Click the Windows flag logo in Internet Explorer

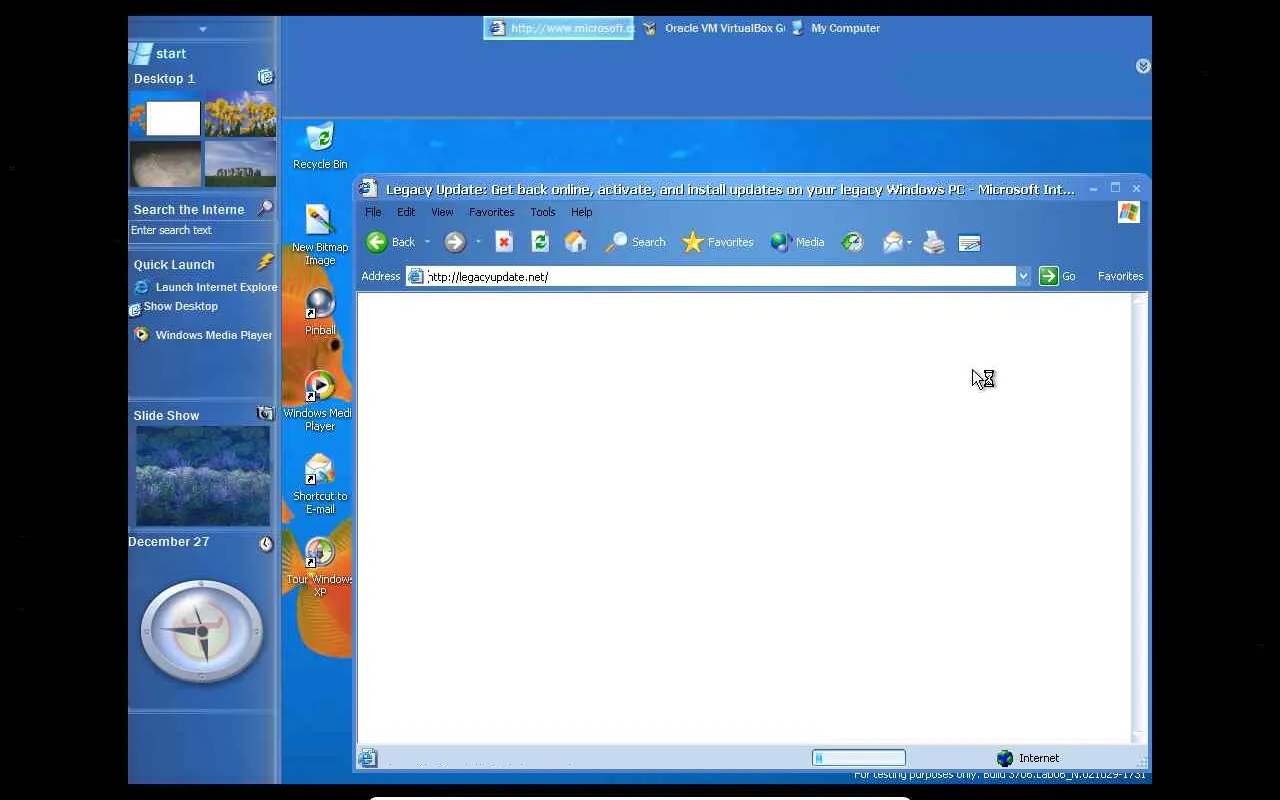coord(1129,212)
